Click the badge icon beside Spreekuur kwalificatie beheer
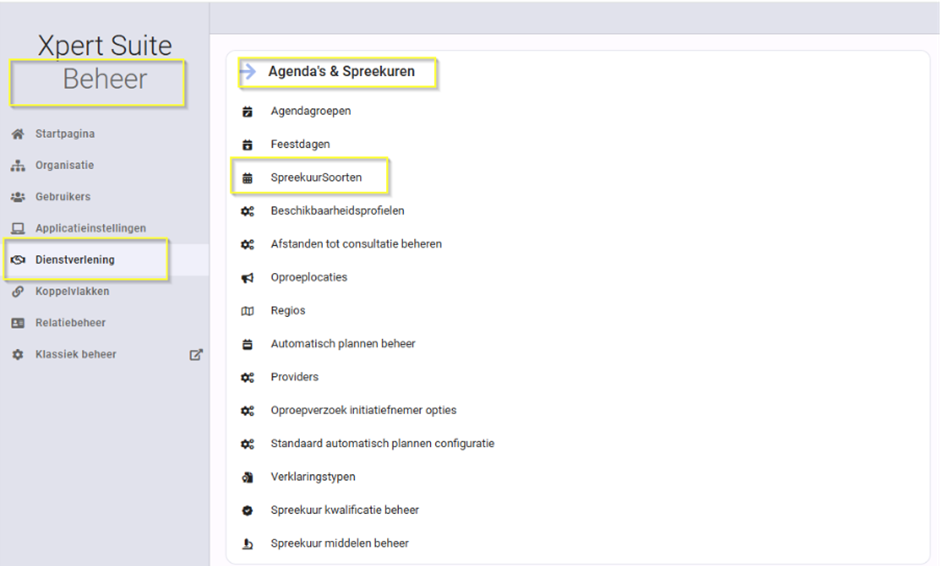 tap(248, 510)
